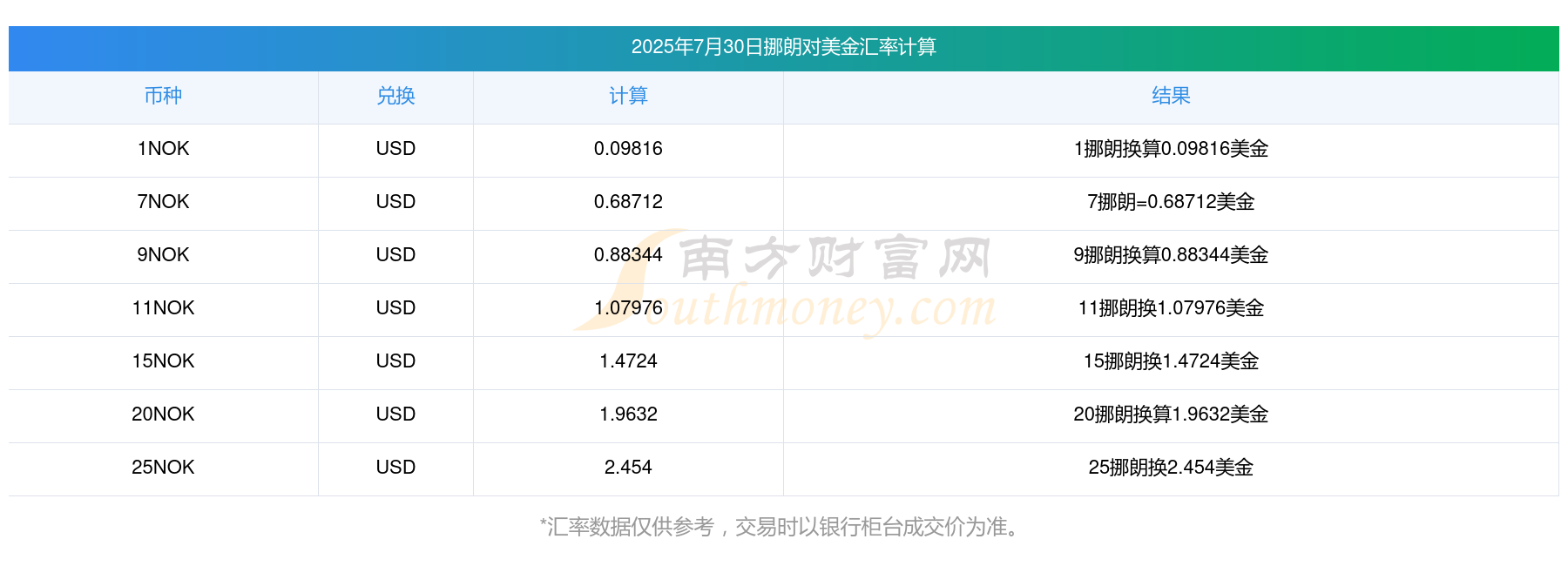Click result 25挪朗换2.454美金

pyautogui.click(x=1171, y=468)
